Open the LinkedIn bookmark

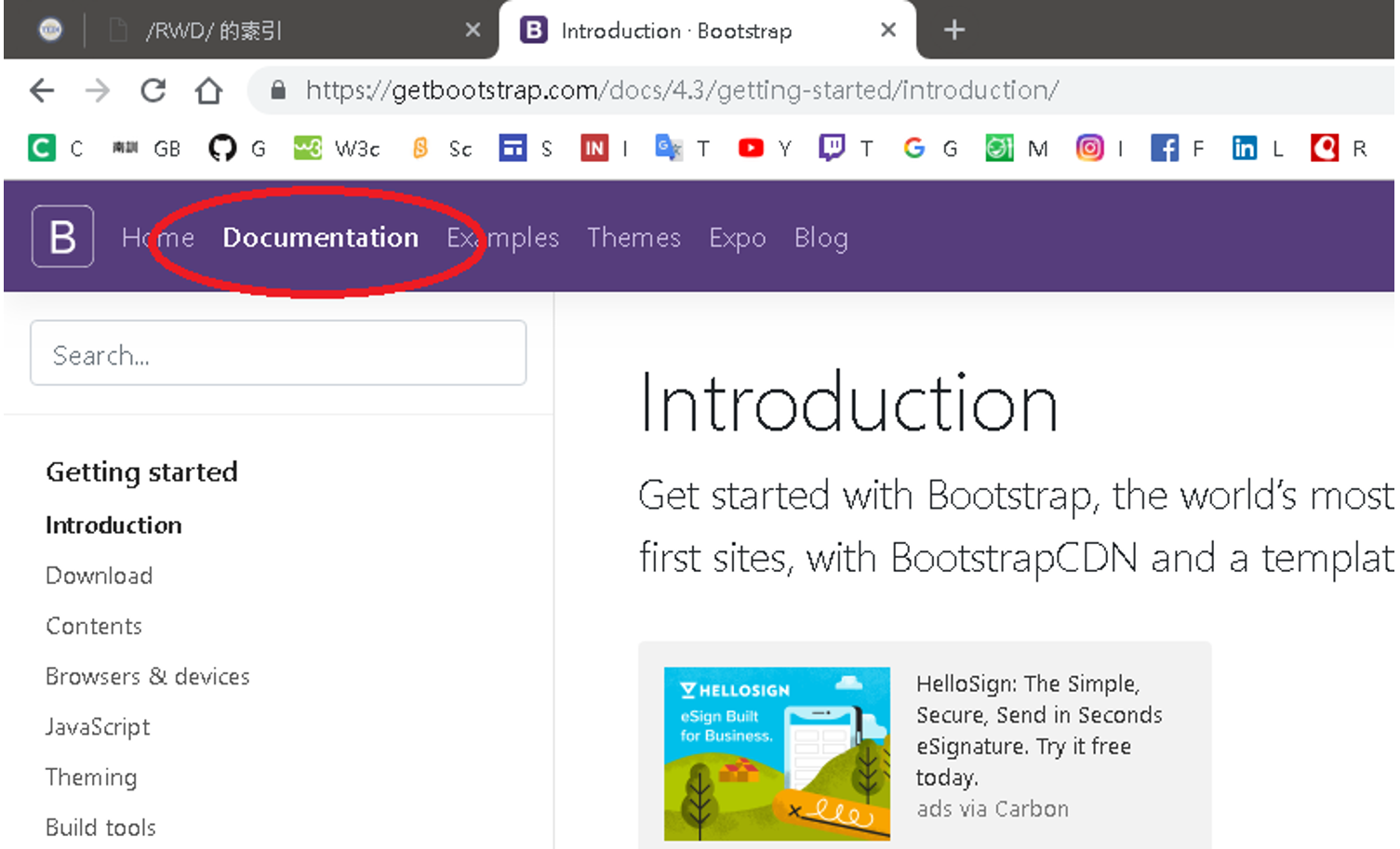point(1258,148)
